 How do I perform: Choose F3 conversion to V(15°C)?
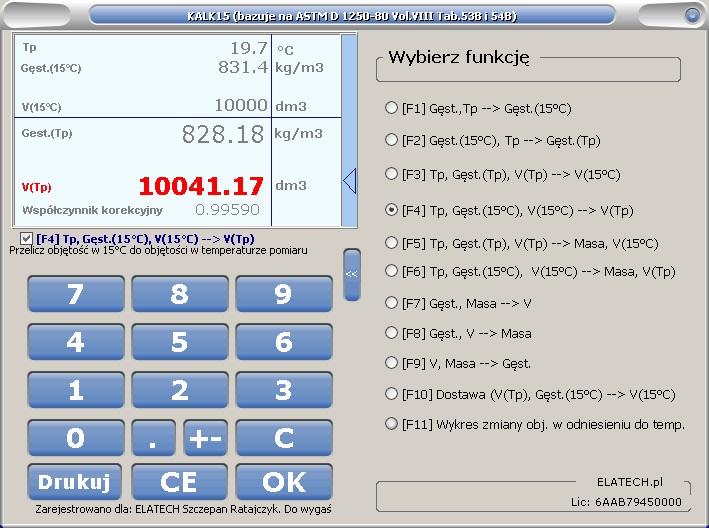click(503, 174)
